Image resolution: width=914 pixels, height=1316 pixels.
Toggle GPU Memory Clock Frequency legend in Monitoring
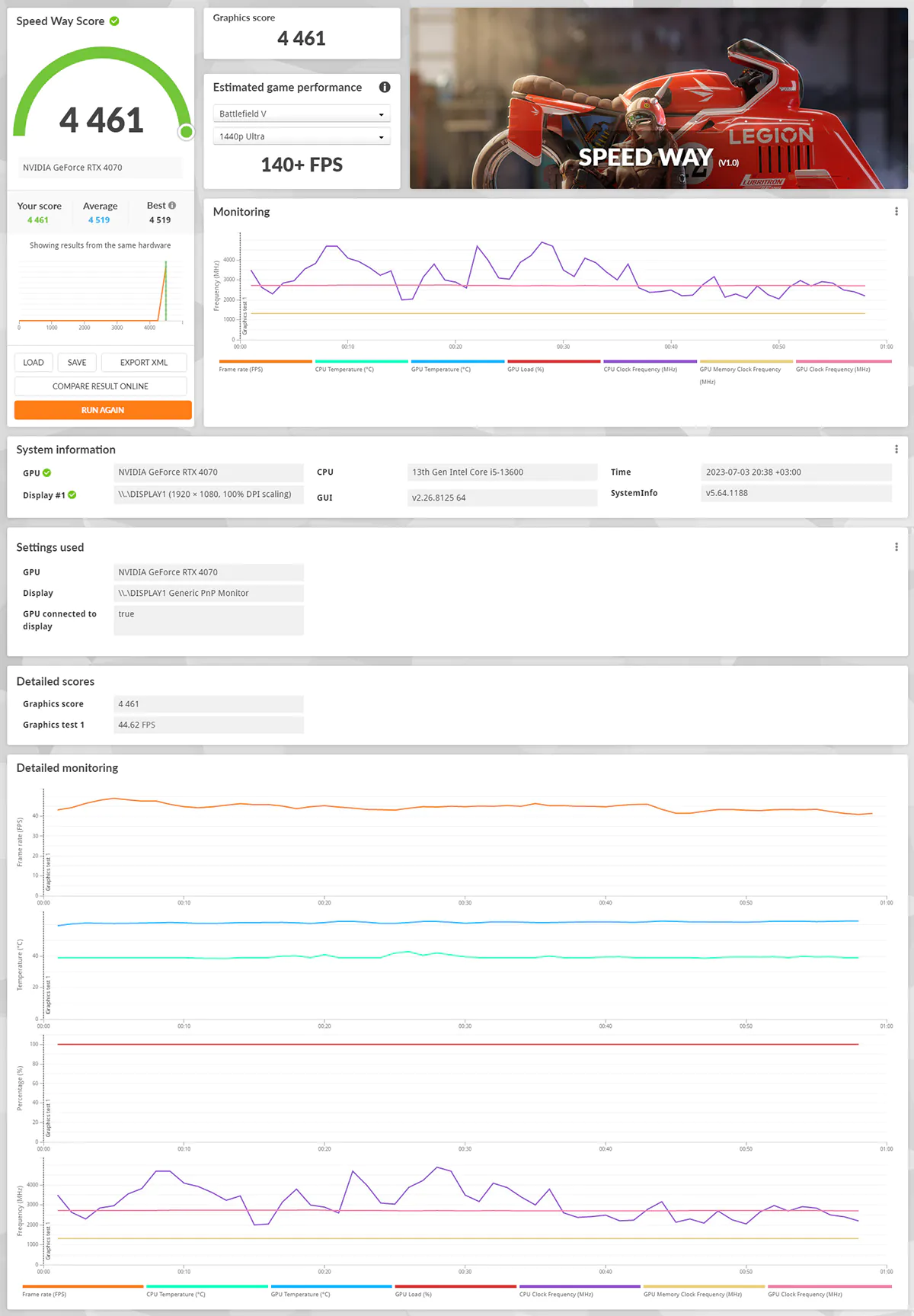[746, 372]
